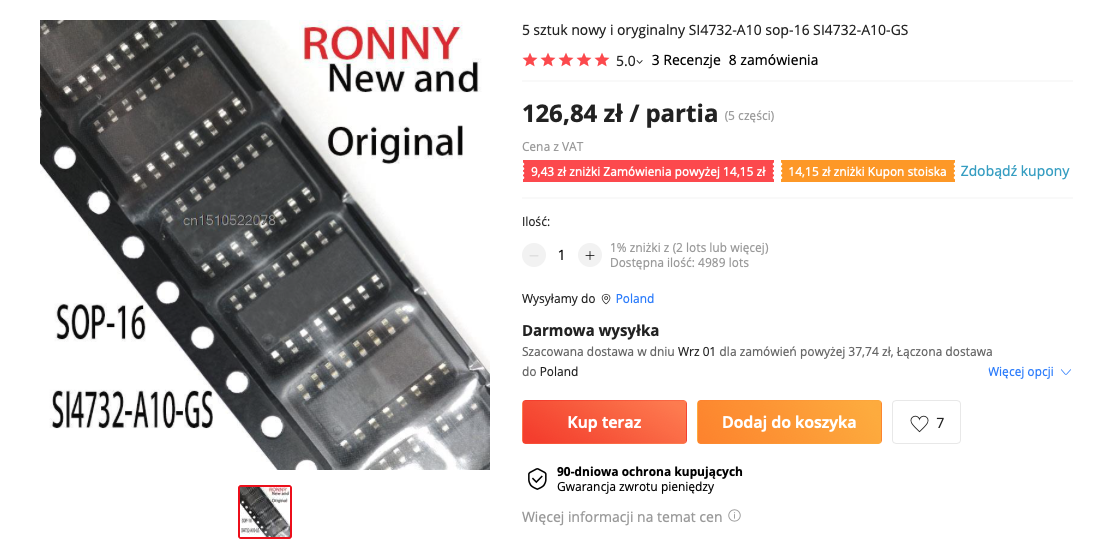Click the heart wishlist icon

pyautogui.click(x=919, y=423)
